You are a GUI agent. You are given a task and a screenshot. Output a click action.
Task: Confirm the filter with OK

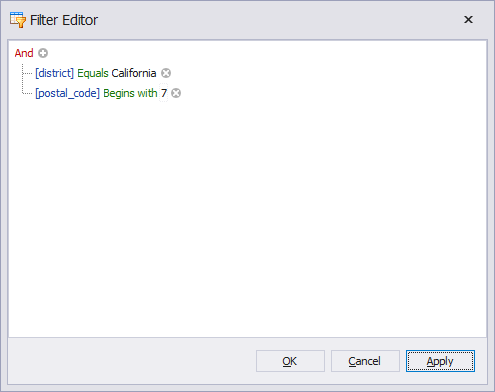[290, 361]
